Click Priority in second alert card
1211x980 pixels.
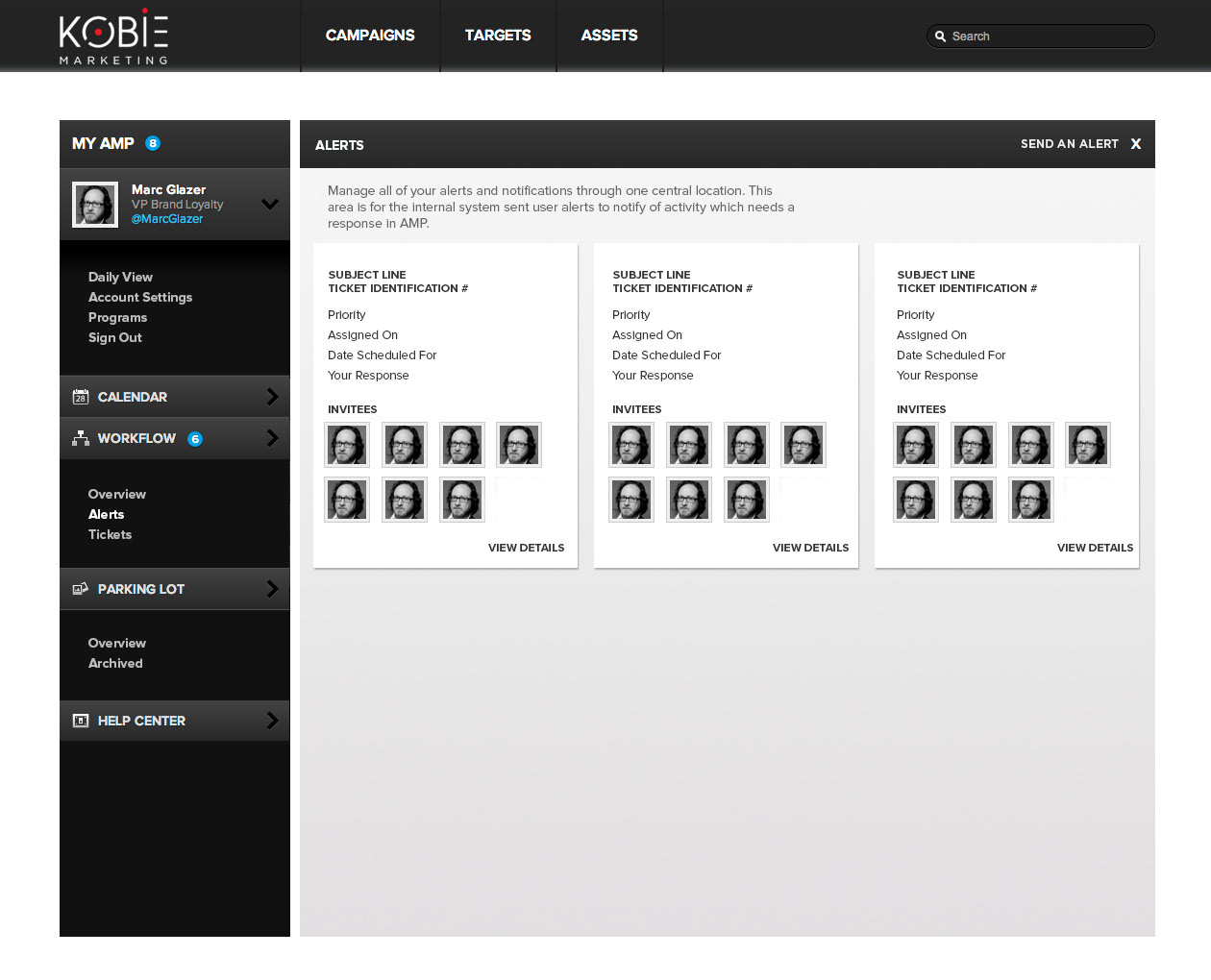pyautogui.click(x=631, y=315)
